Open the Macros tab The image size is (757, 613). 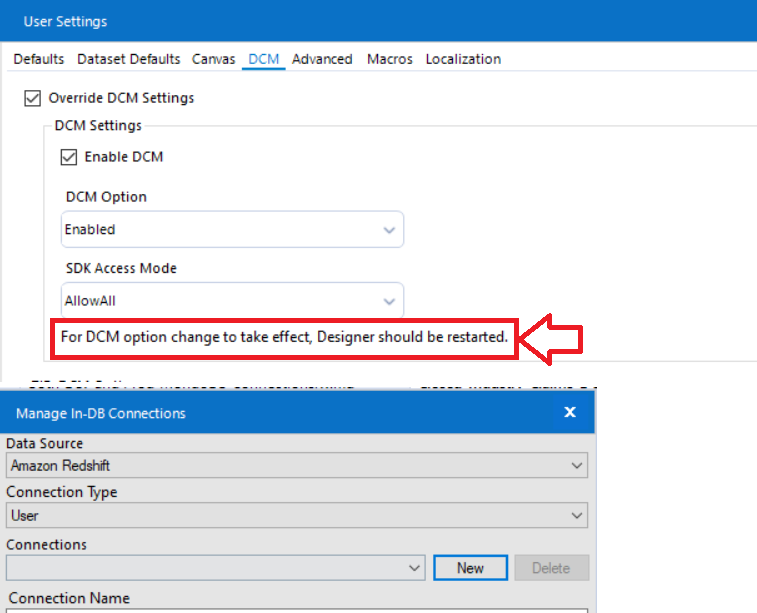[x=390, y=59]
